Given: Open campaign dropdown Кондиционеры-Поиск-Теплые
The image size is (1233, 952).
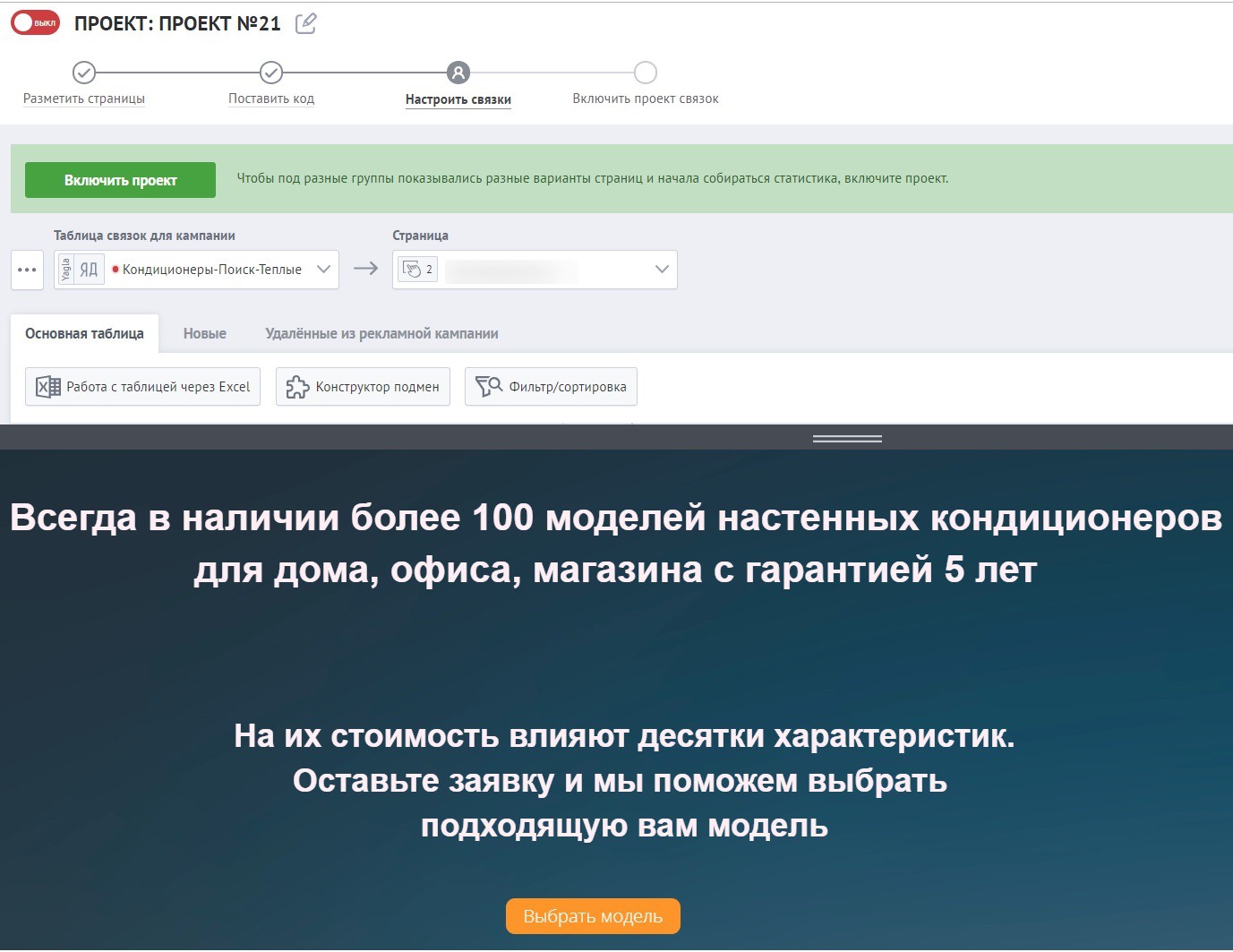Looking at the screenshot, I should coord(196,270).
